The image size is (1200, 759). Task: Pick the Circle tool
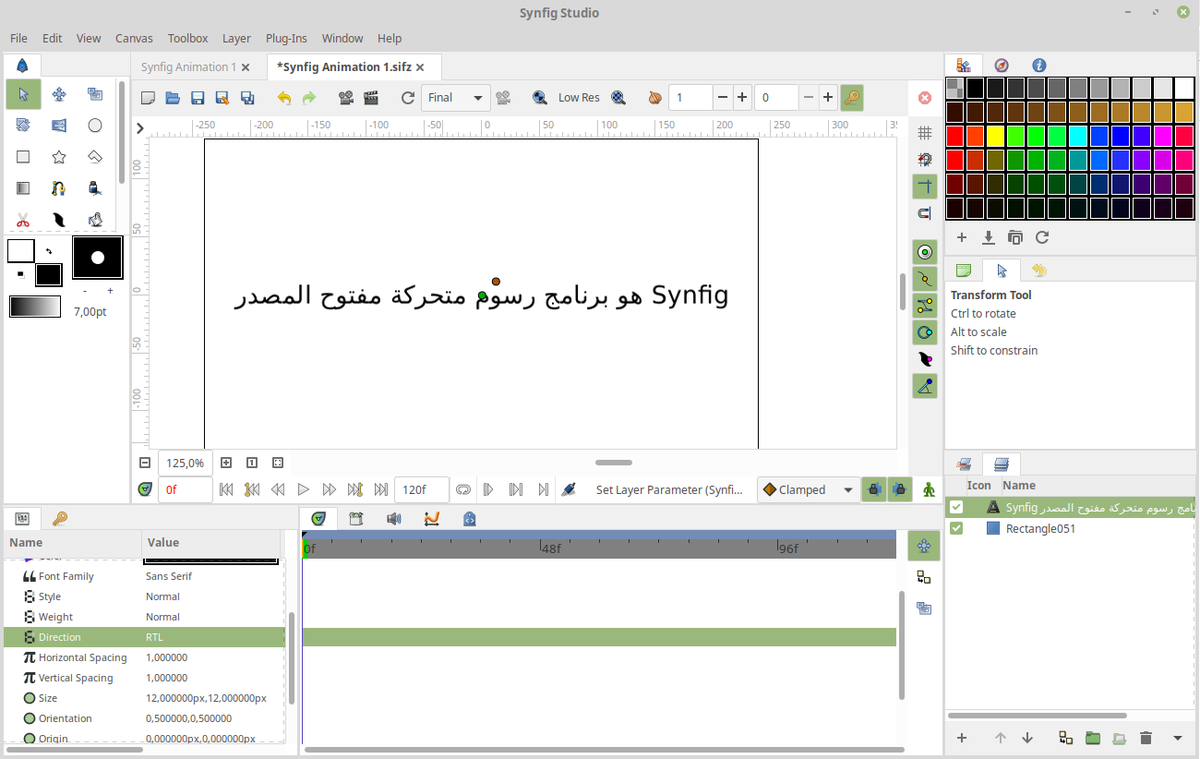point(95,124)
